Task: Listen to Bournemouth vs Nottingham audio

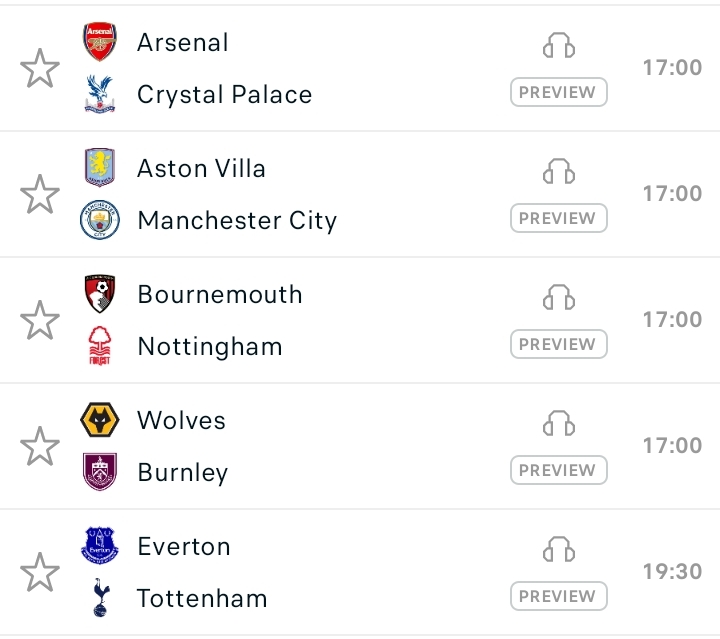Action: coord(559,298)
